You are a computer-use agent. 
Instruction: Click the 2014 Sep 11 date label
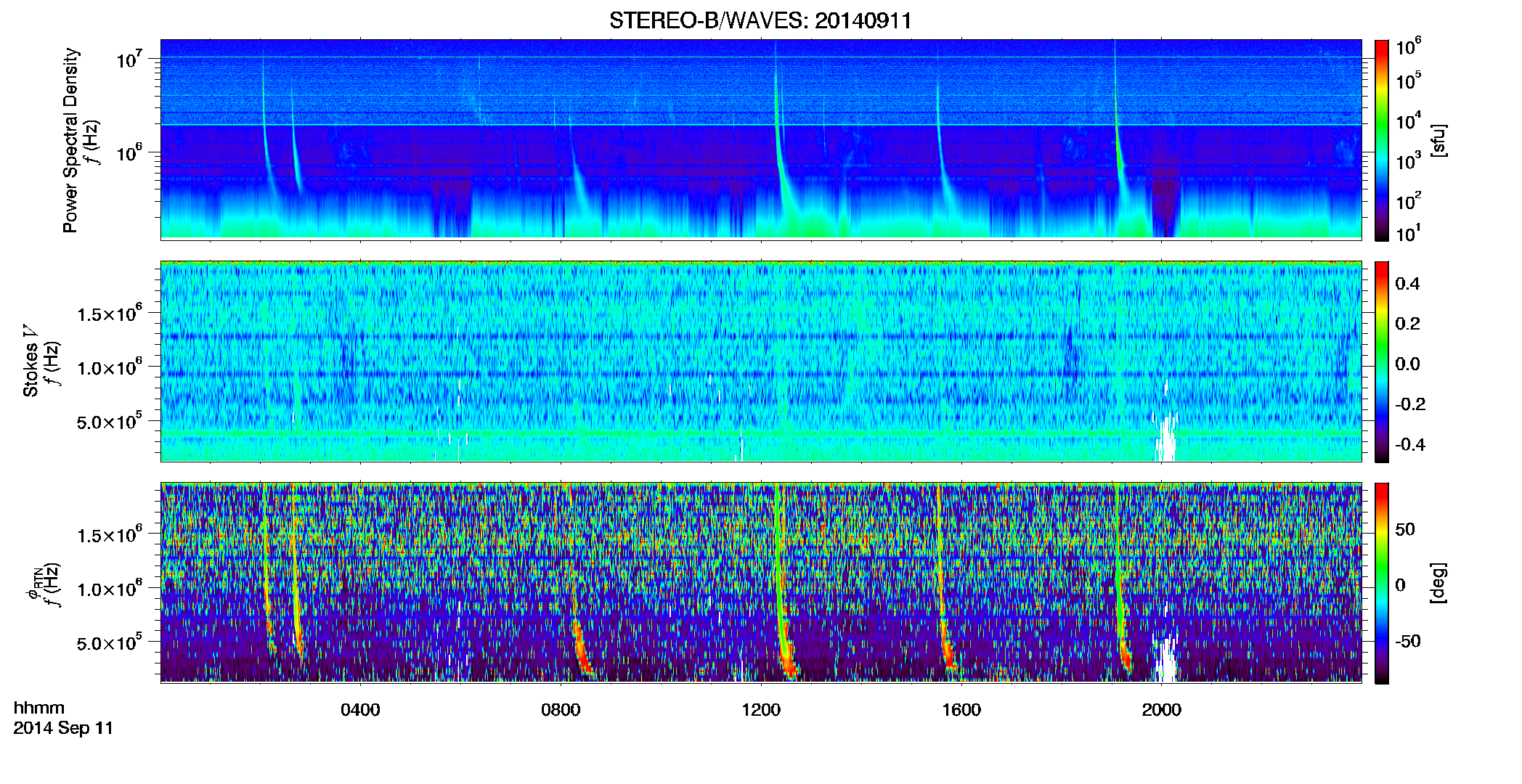tap(63, 728)
